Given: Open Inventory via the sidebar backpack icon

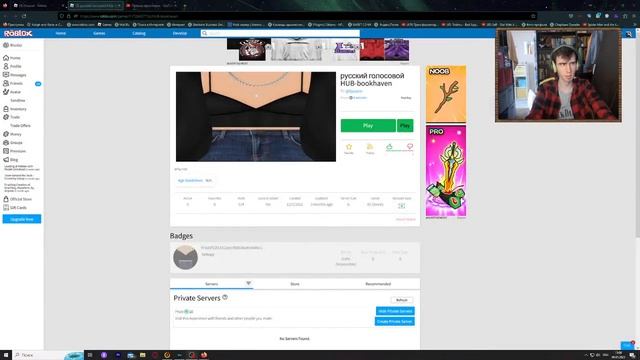Looking at the screenshot, I should (6, 109).
